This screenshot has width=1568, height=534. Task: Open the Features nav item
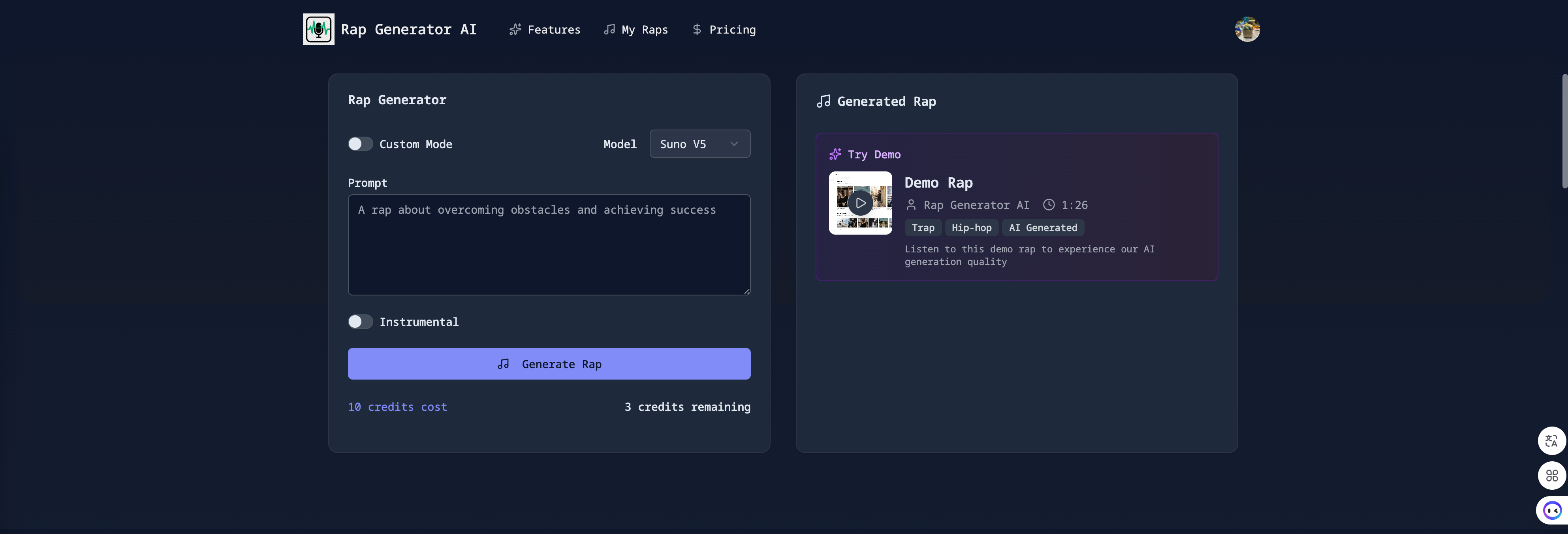tap(545, 30)
